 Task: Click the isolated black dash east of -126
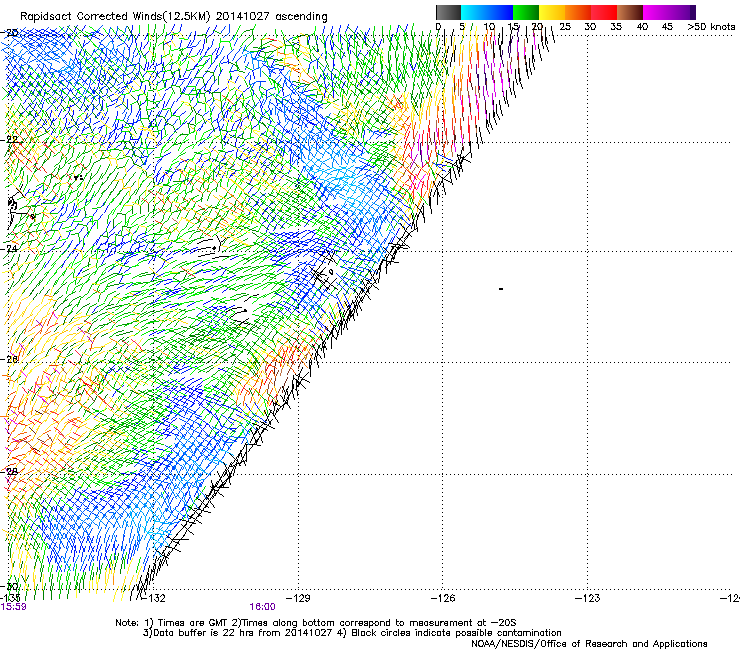coord(501,288)
